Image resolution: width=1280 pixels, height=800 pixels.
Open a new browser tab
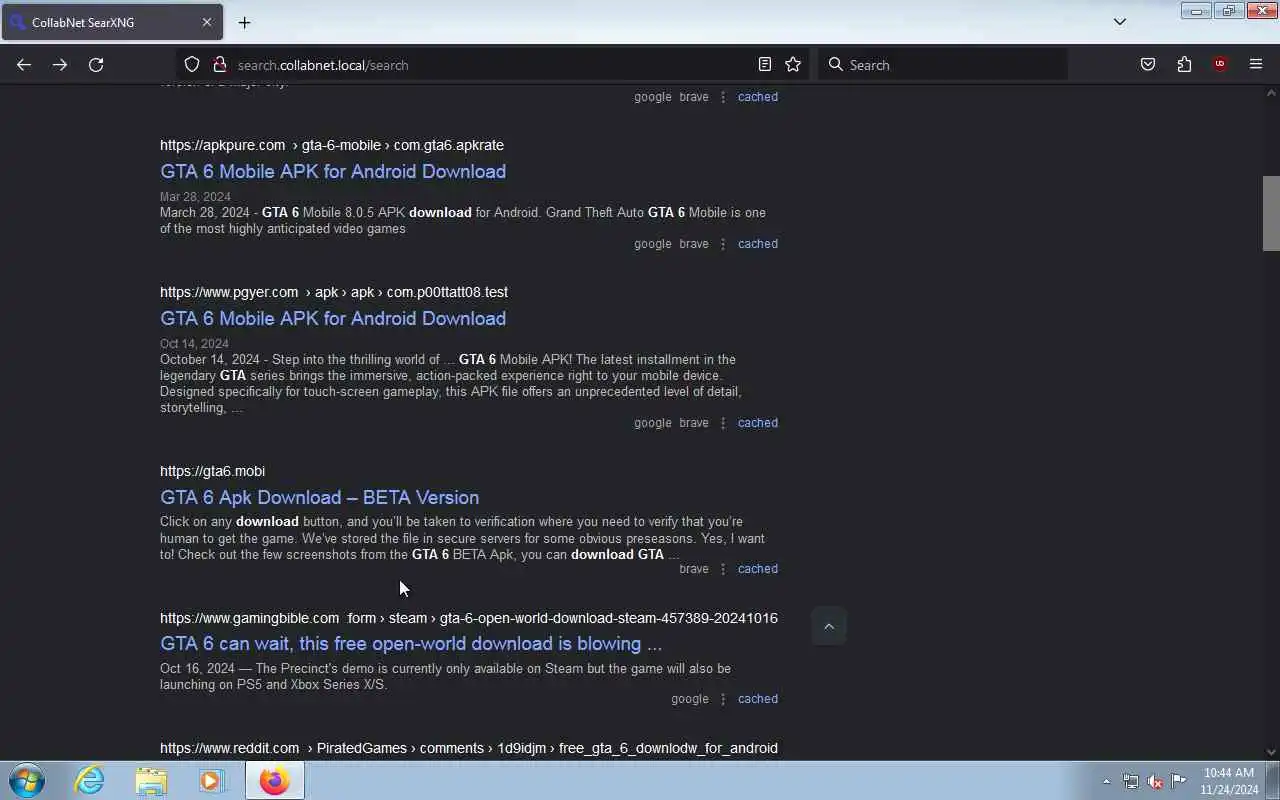(x=244, y=22)
